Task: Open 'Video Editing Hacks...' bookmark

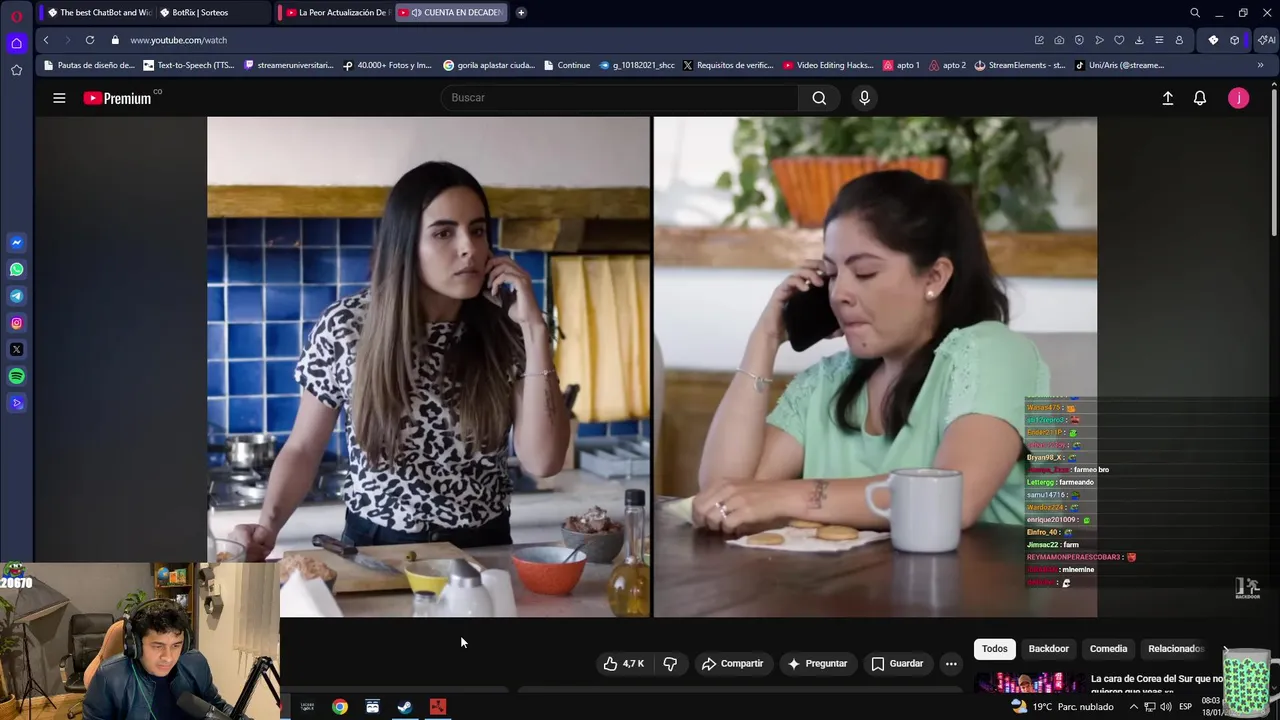Action: tap(828, 65)
